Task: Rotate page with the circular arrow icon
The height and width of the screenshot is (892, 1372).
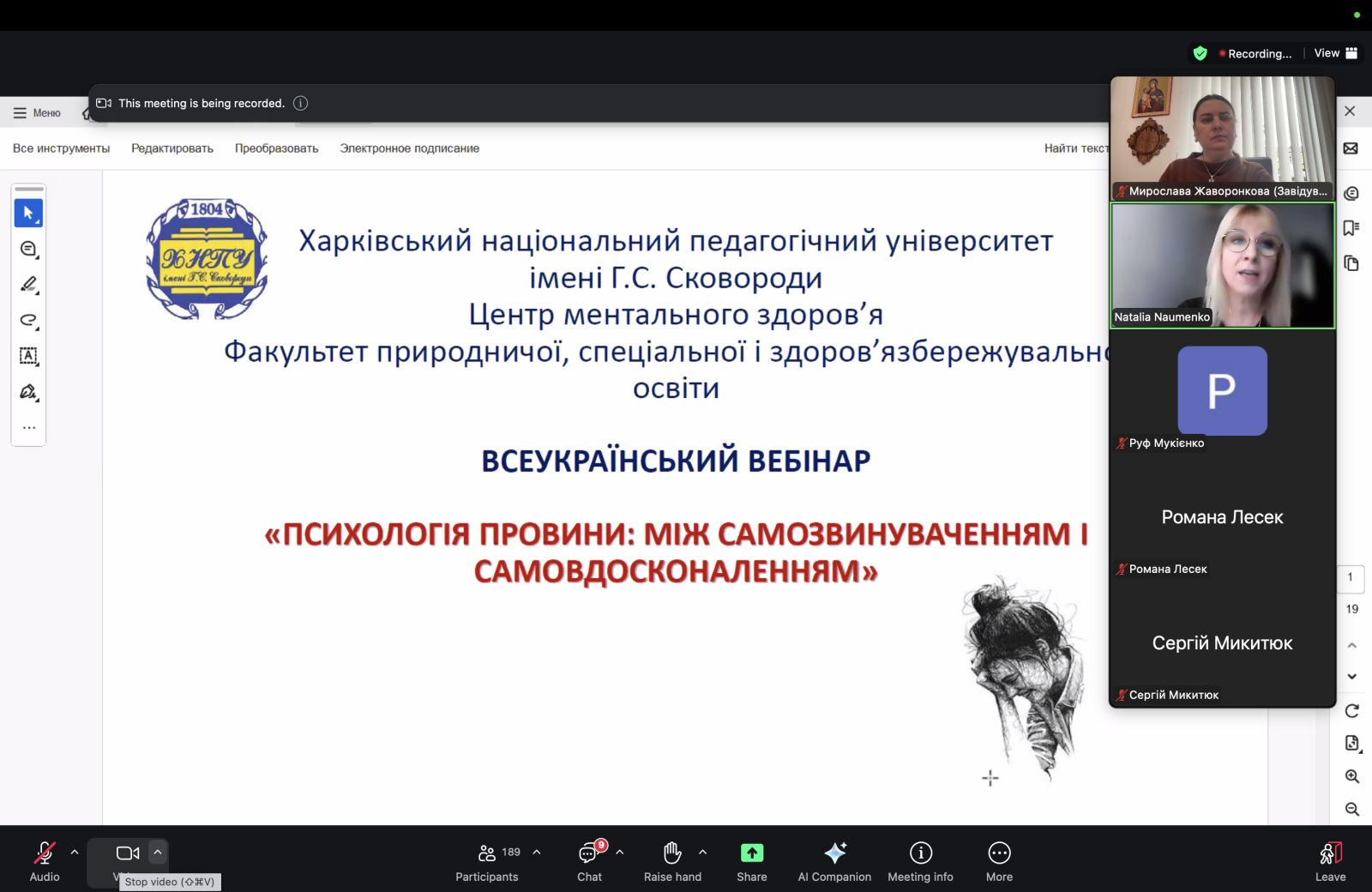Action: [x=1351, y=711]
